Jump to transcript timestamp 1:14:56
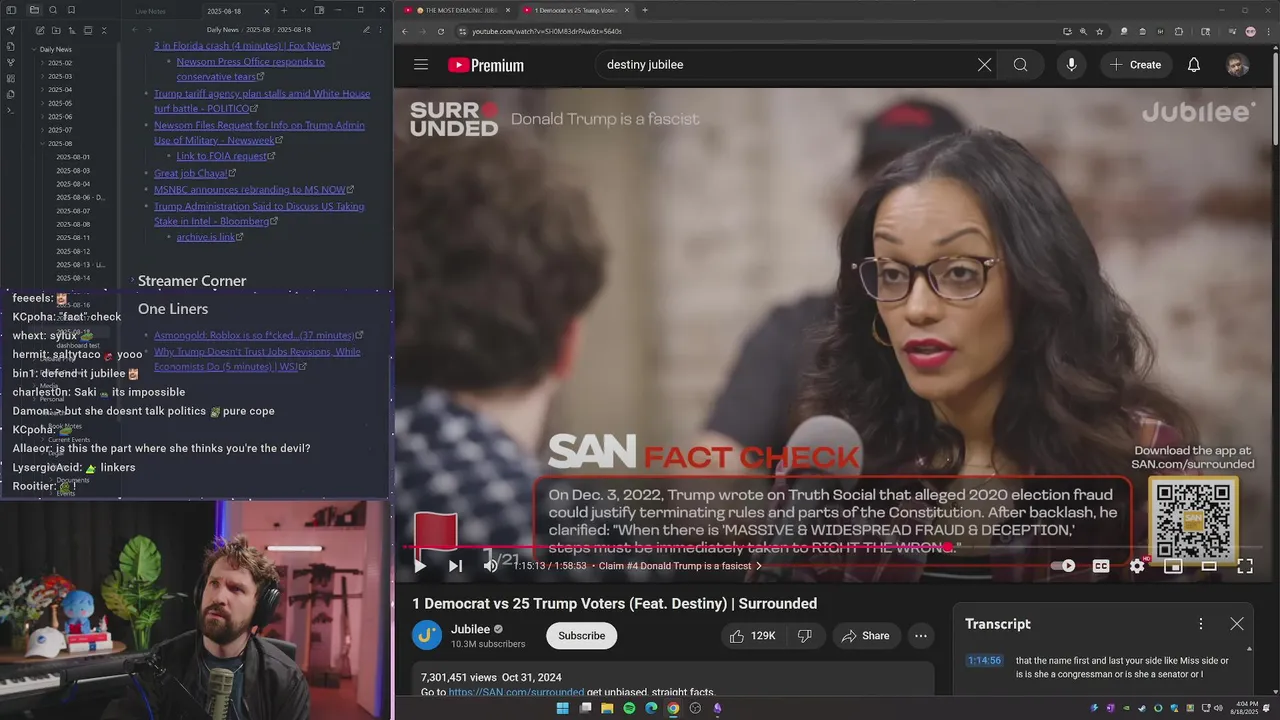The height and width of the screenshot is (720, 1280). coord(984,661)
